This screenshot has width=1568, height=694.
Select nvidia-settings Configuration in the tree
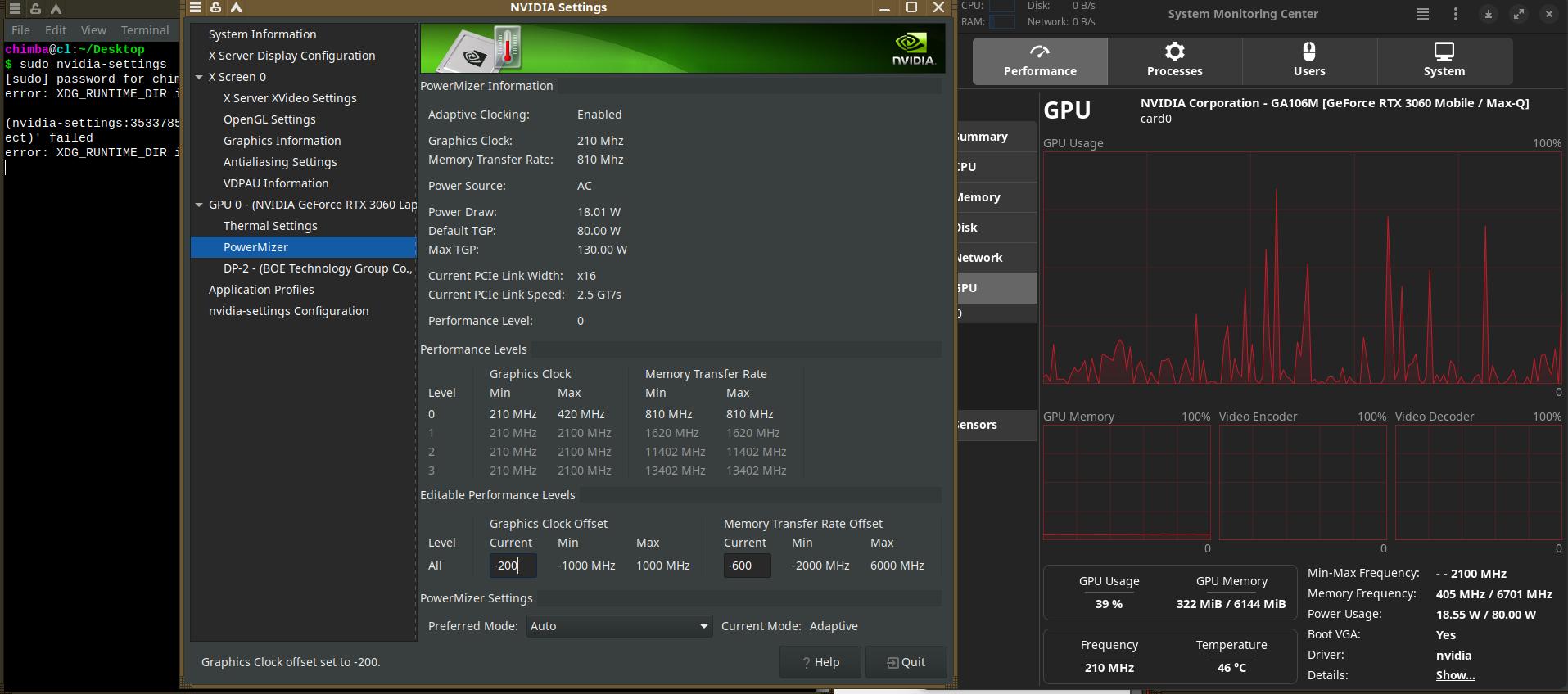[x=288, y=311]
